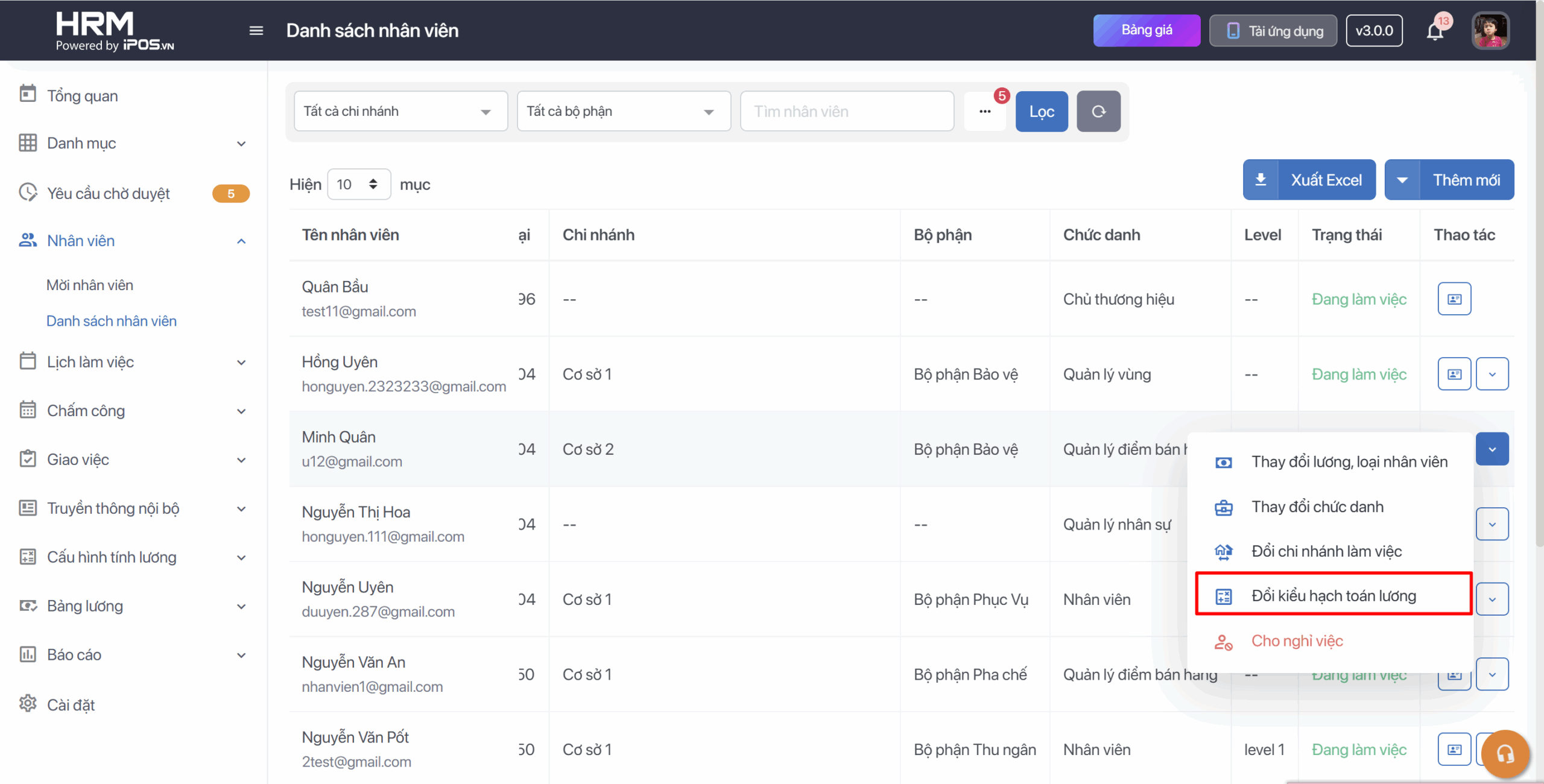
Task: Select Đổi kiểu hạch toán lương menu item
Action: tap(1333, 596)
